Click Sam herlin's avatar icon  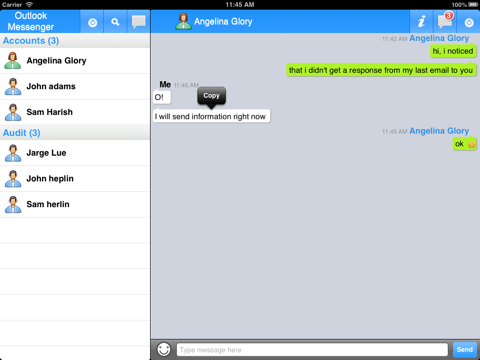pyautogui.click(x=13, y=204)
